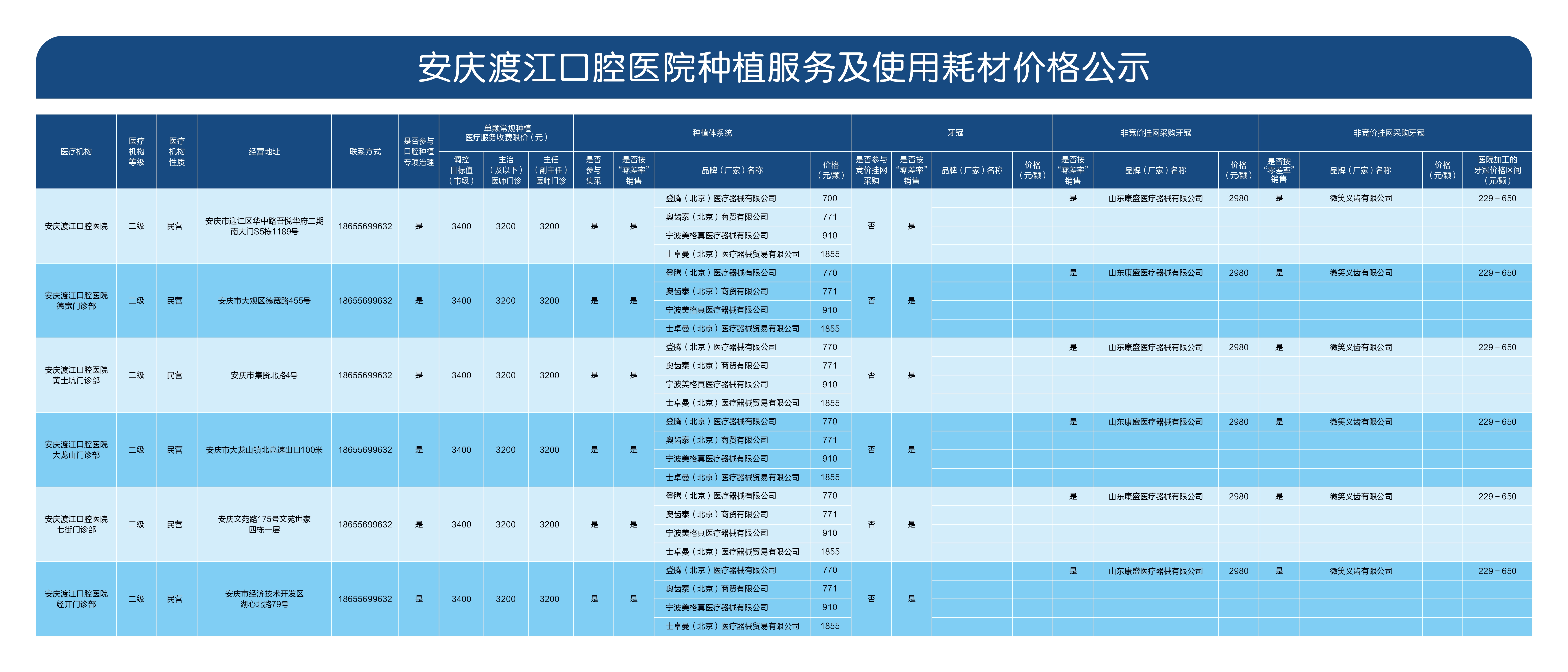Click the 种植体系统 group header

pos(712,133)
